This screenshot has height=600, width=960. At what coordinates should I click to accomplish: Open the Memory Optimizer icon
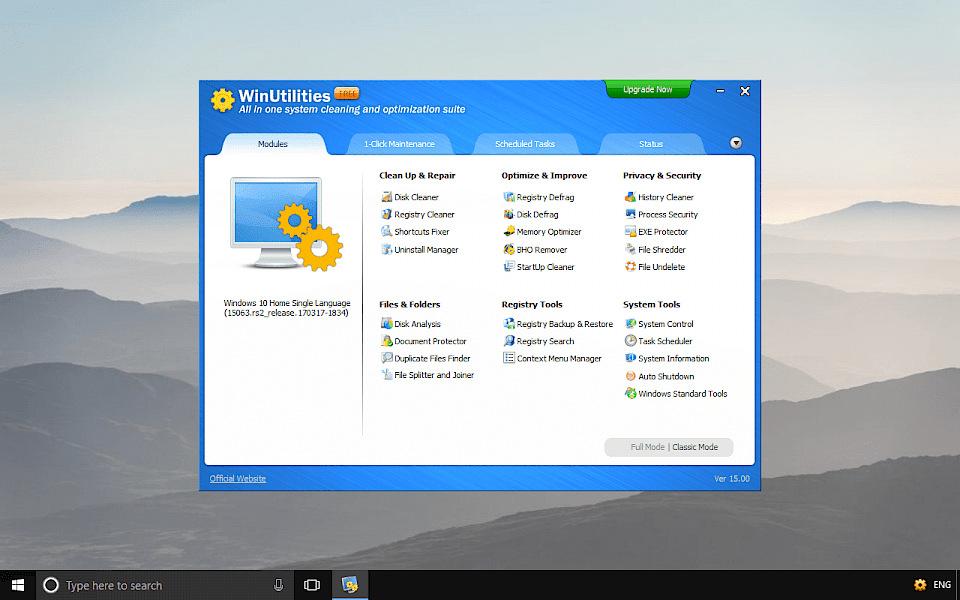pyautogui.click(x=509, y=231)
